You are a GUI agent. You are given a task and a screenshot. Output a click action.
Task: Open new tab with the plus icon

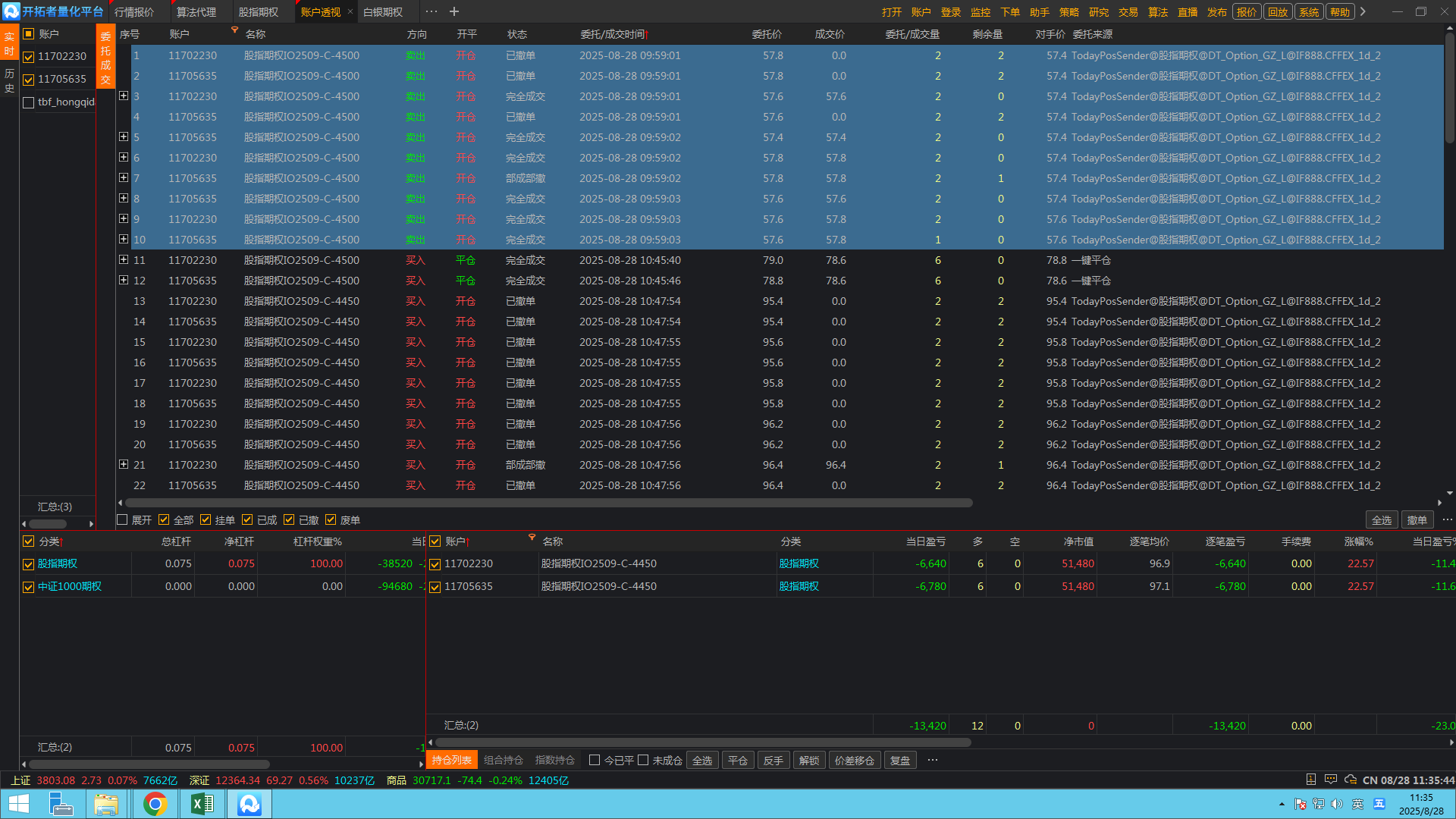click(x=454, y=11)
